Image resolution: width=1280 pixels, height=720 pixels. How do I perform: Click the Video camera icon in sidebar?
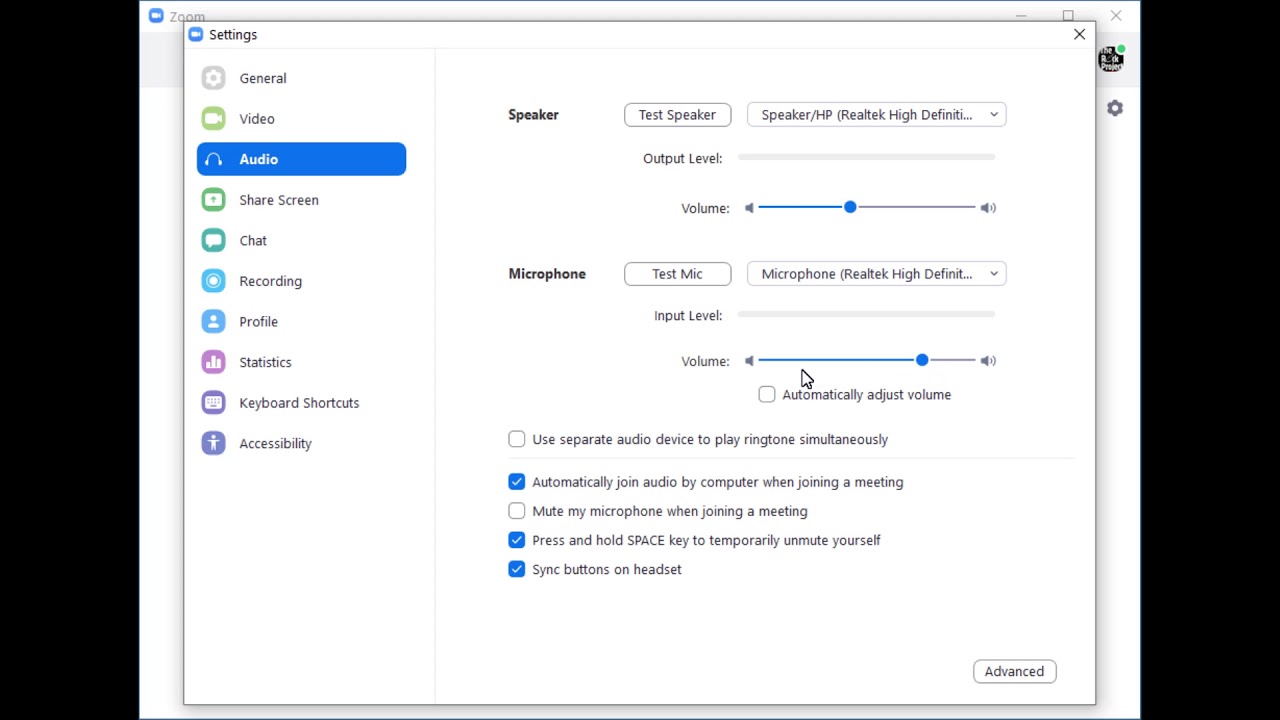pos(213,119)
